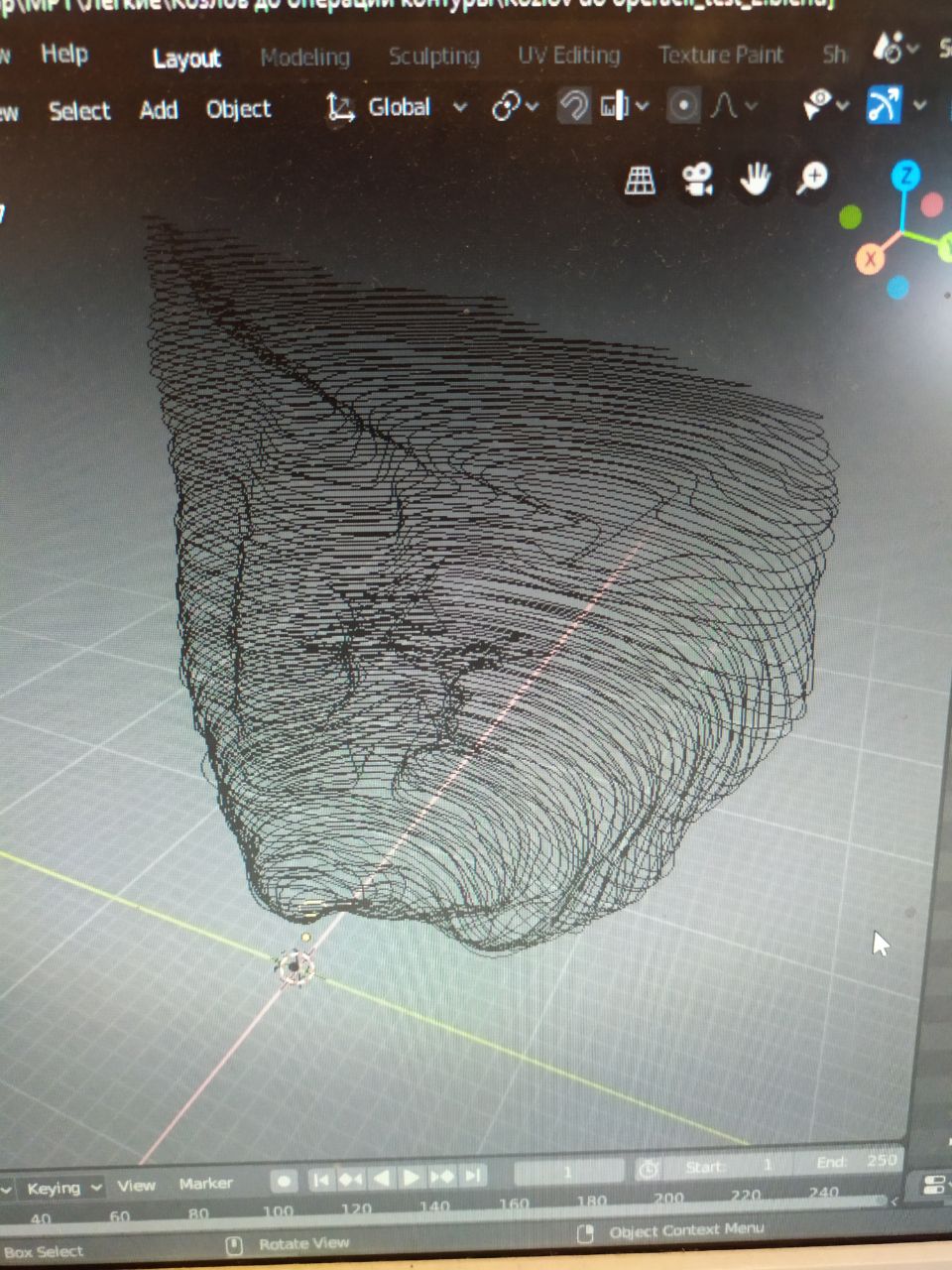The width and height of the screenshot is (952, 1270).
Task: Open the Add menu in viewport header
Action: (x=158, y=109)
